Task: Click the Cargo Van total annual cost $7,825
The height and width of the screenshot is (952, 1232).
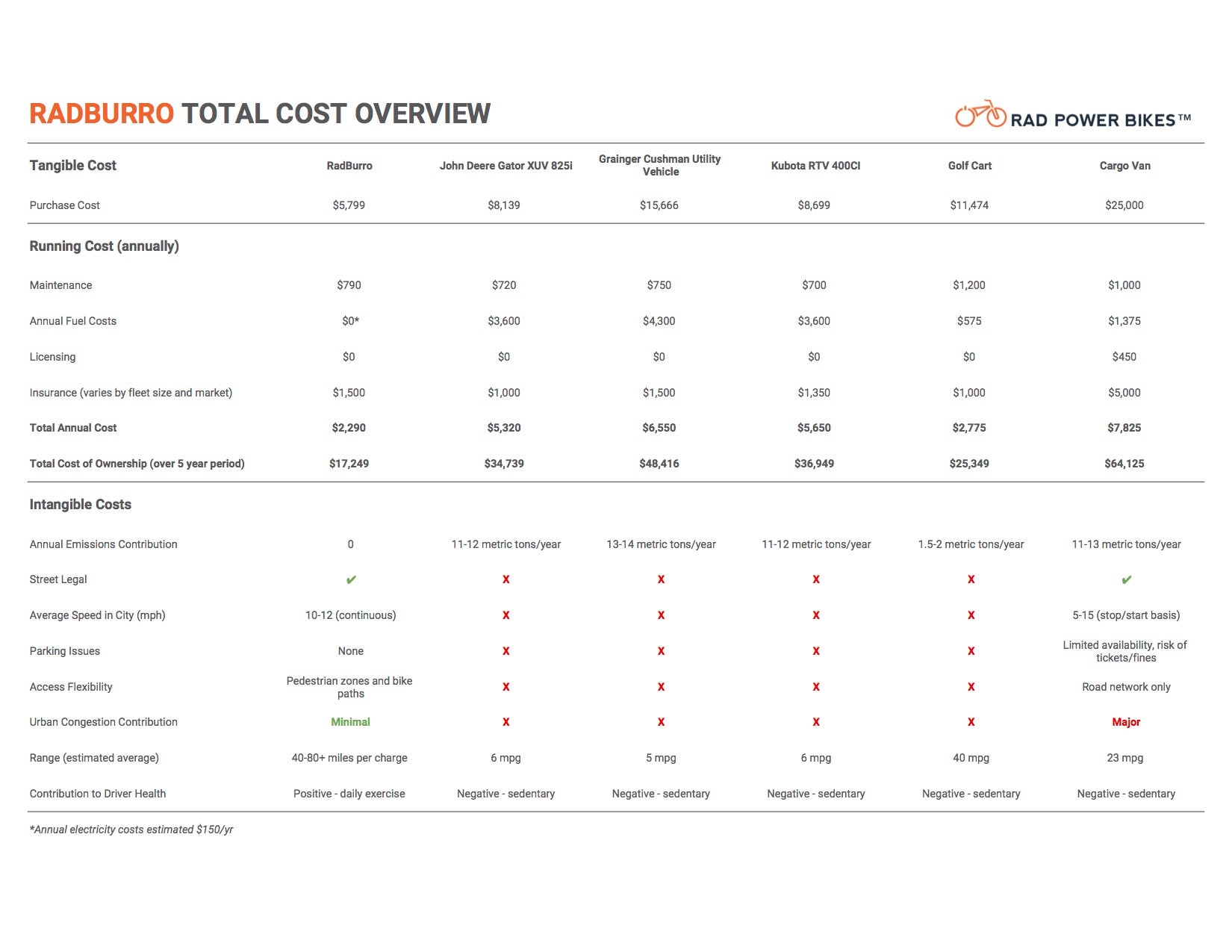Action: [1124, 428]
